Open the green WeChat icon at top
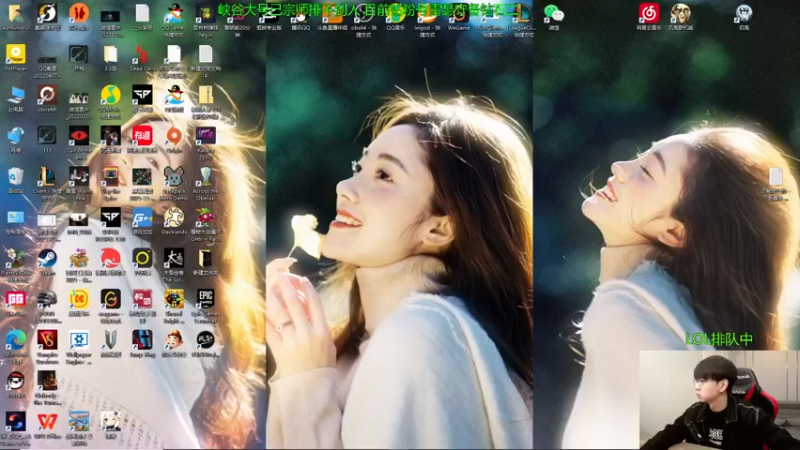This screenshot has width=800, height=450. coord(554,14)
